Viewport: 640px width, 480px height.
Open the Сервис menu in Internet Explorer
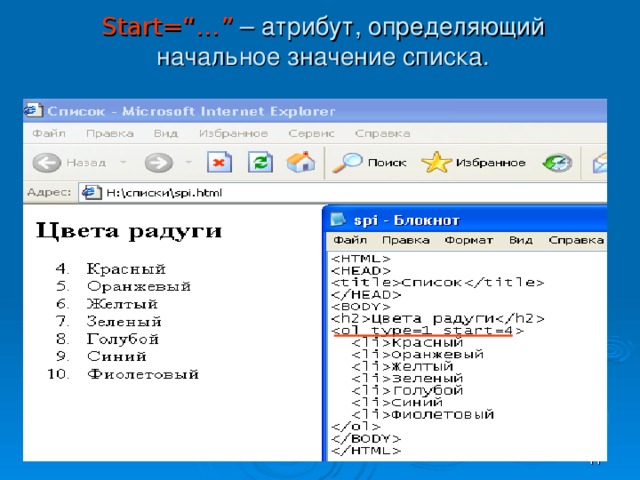pos(311,133)
